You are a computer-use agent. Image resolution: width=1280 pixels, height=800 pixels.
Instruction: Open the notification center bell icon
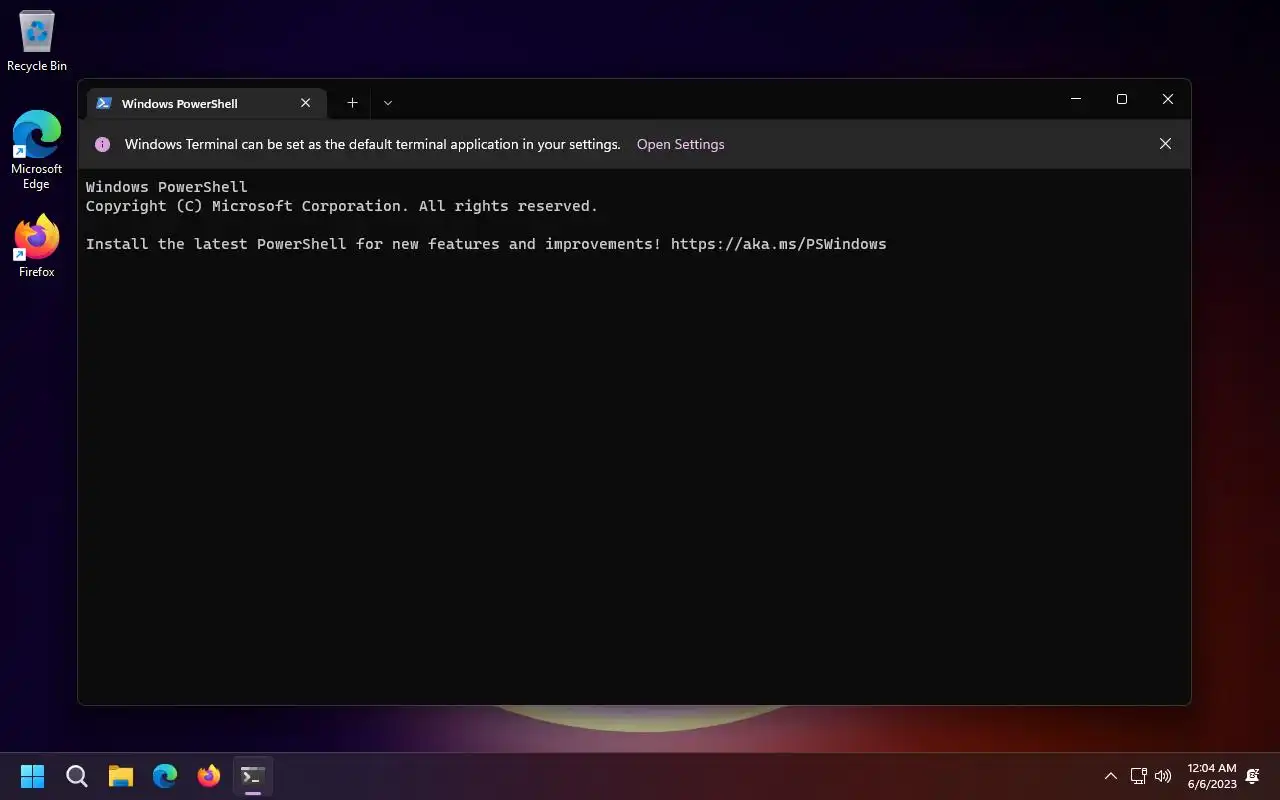point(1253,776)
